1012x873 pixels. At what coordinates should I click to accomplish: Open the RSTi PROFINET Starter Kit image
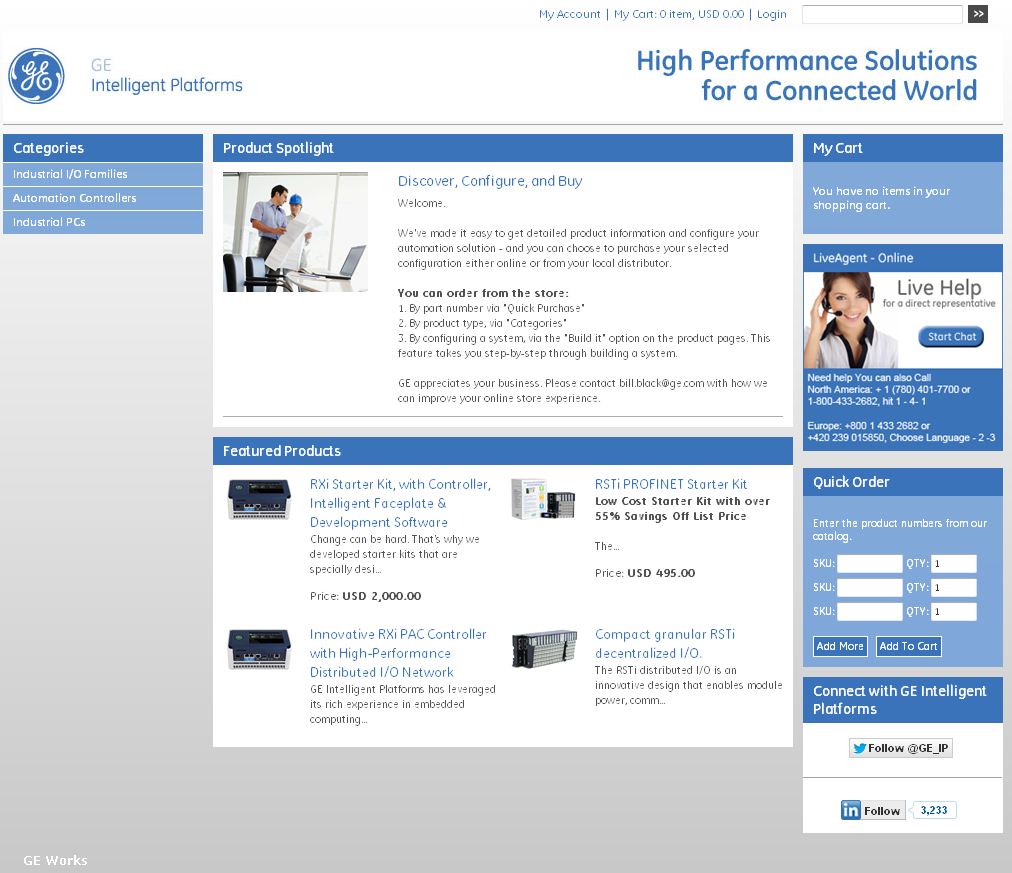(x=543, y=498)
